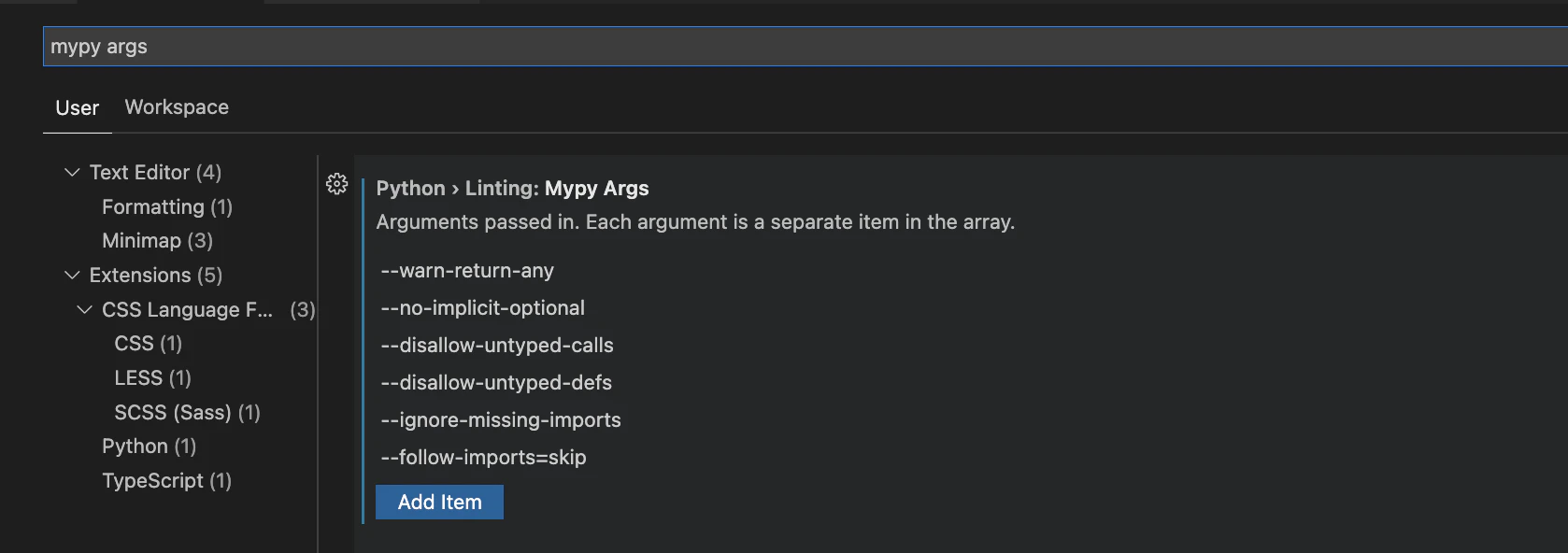The width and height of the screenshot is (1568, 553).
Task: Open the LESS (1) settings category
Action: [x=153, y=378]
